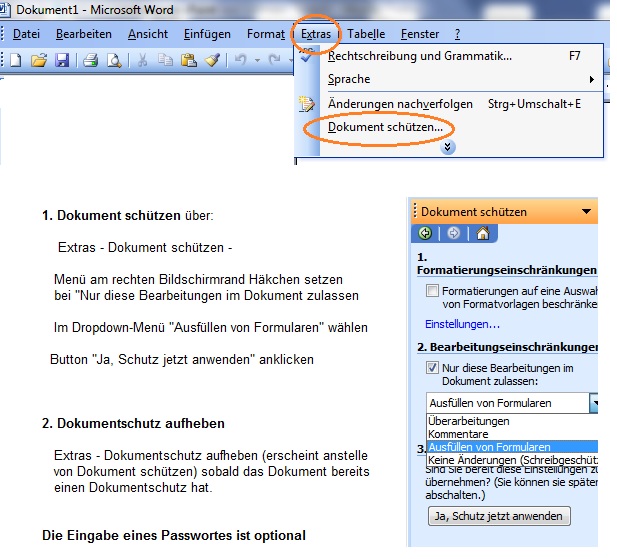Save document using floppy disk icon
This screenshot has width=617, height=559.
[x=62, y=61]
